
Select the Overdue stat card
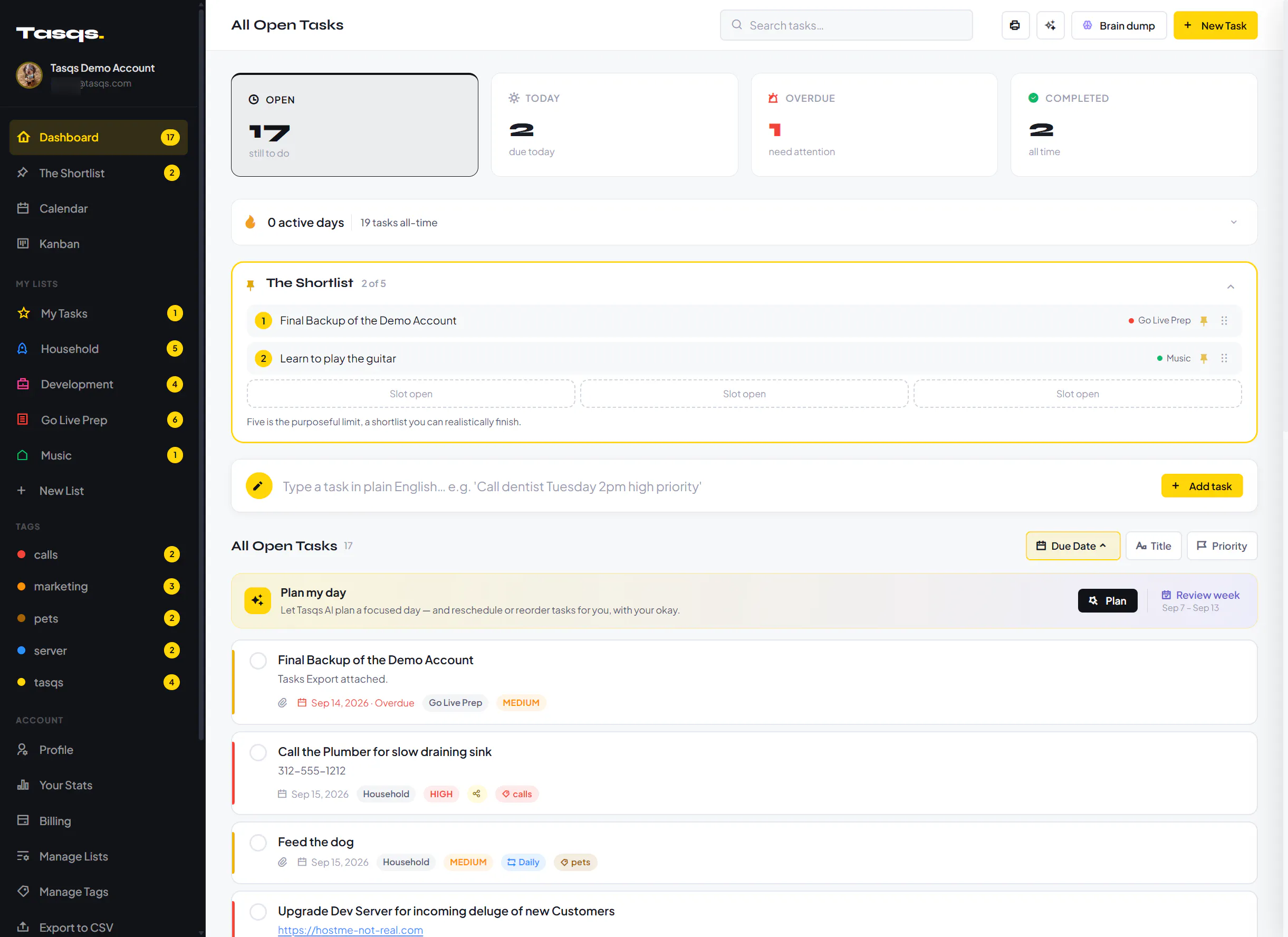[x=874, y=125]
